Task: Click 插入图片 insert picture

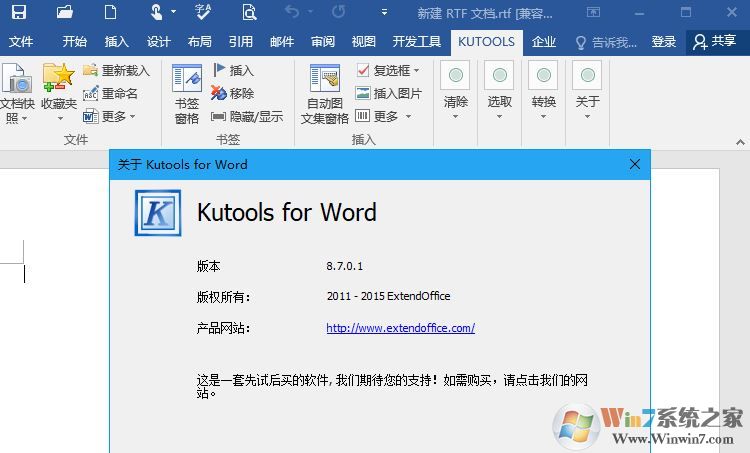Action: [x=389, y=93]
